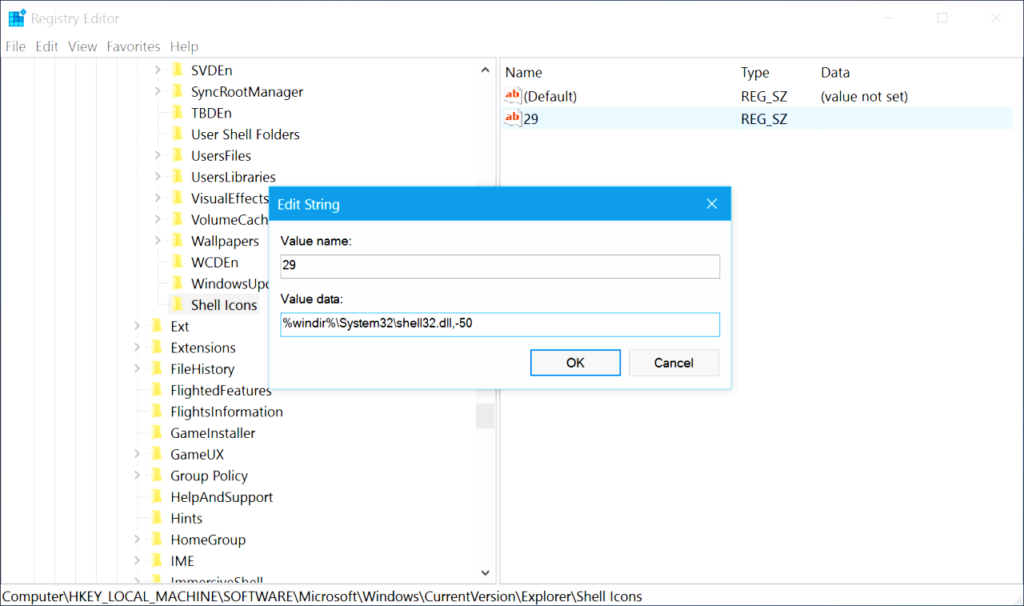Click the folder icon next to WCDEn
The width and height of the screenshot is (1024, 606).
pos(177,262)
